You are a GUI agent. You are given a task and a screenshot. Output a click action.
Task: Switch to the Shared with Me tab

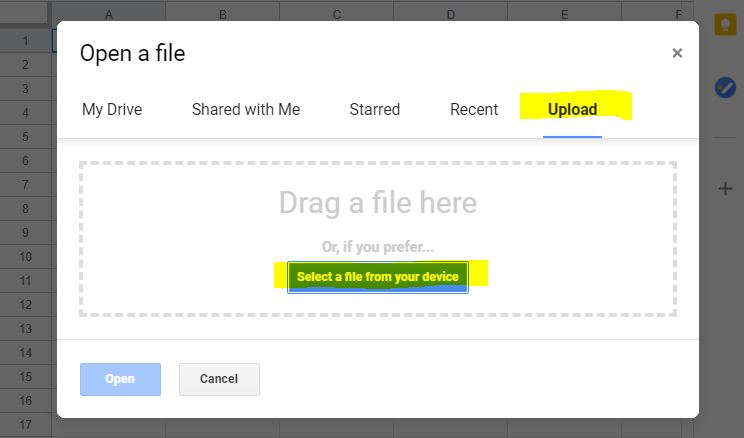(246, 110)
